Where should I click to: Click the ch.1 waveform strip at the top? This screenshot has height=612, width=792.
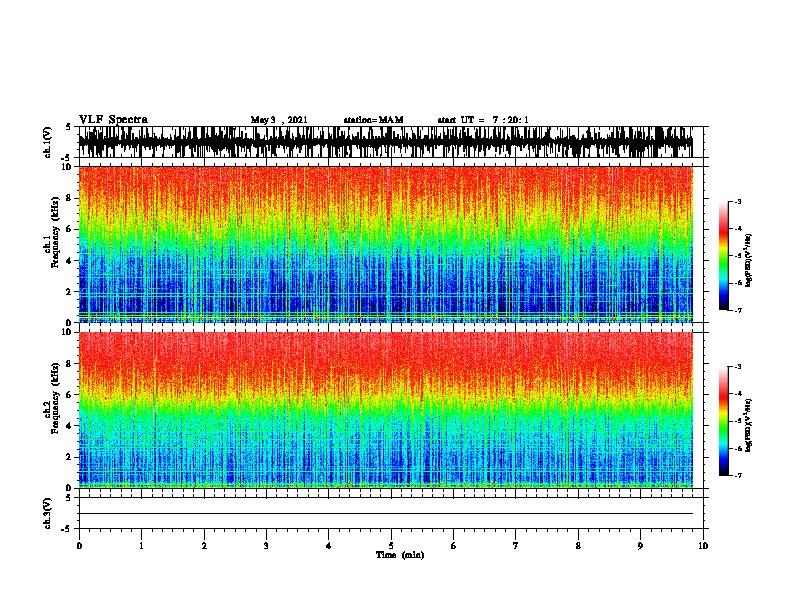pos(386,142)
